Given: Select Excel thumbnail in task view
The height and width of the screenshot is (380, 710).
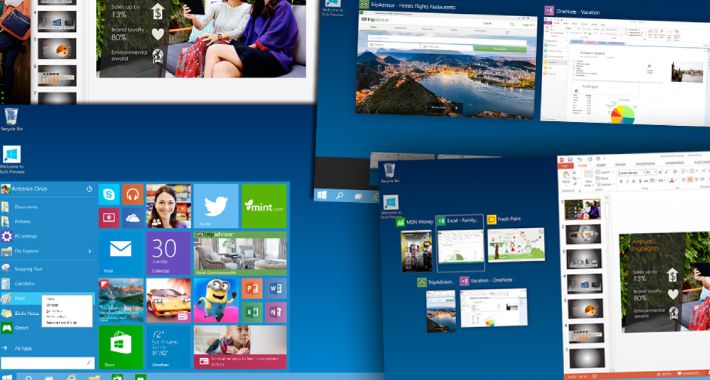Looking at the screenshot, I should point(461,246).
